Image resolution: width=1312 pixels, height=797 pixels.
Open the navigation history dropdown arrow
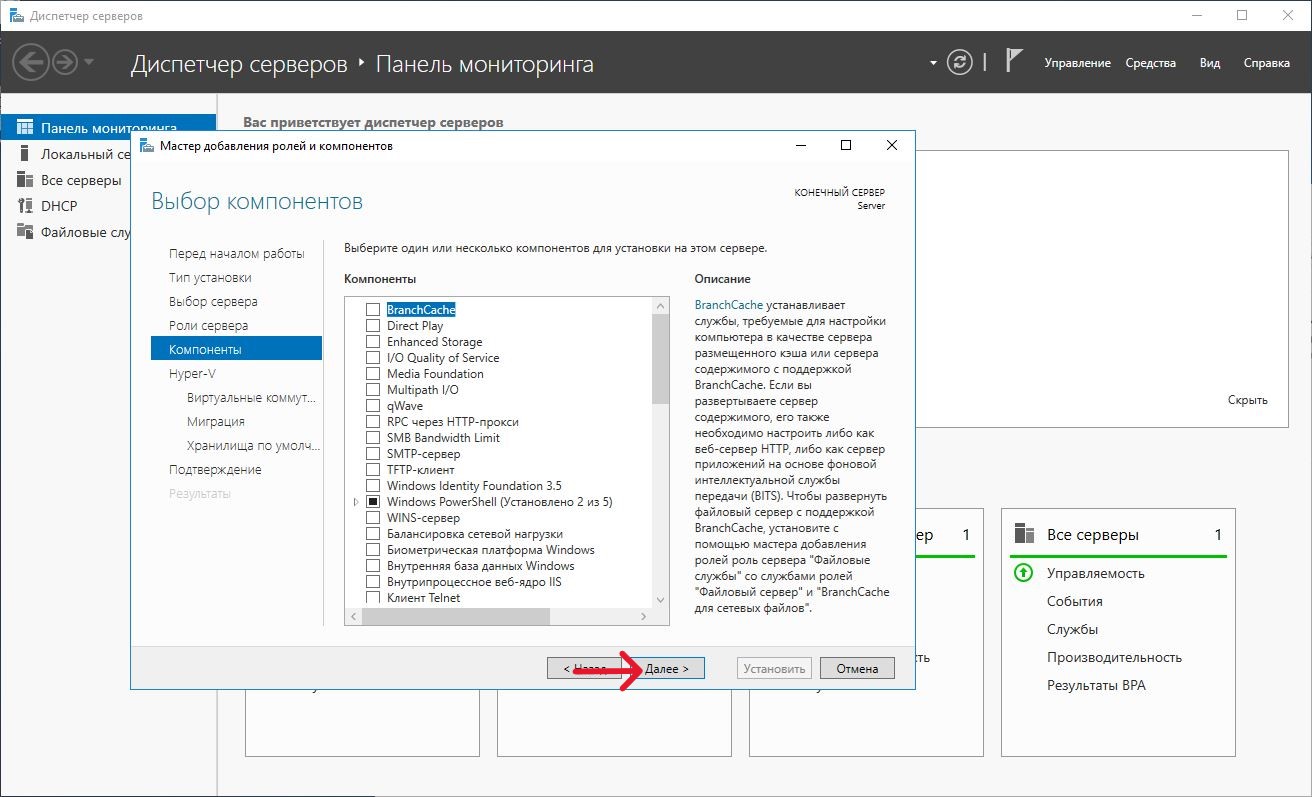point(90,63)
